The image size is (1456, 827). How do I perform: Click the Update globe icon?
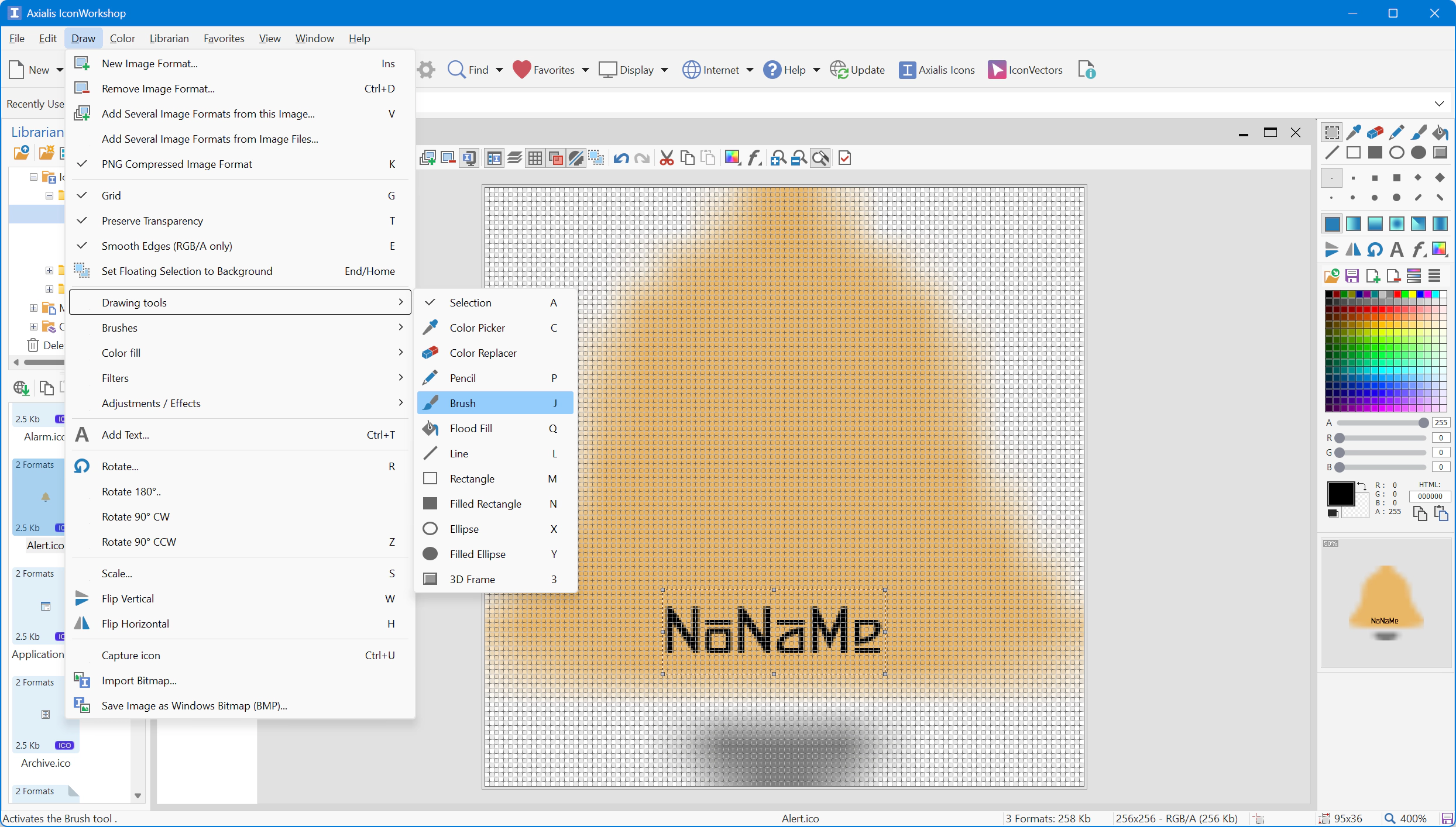(839, 70)
